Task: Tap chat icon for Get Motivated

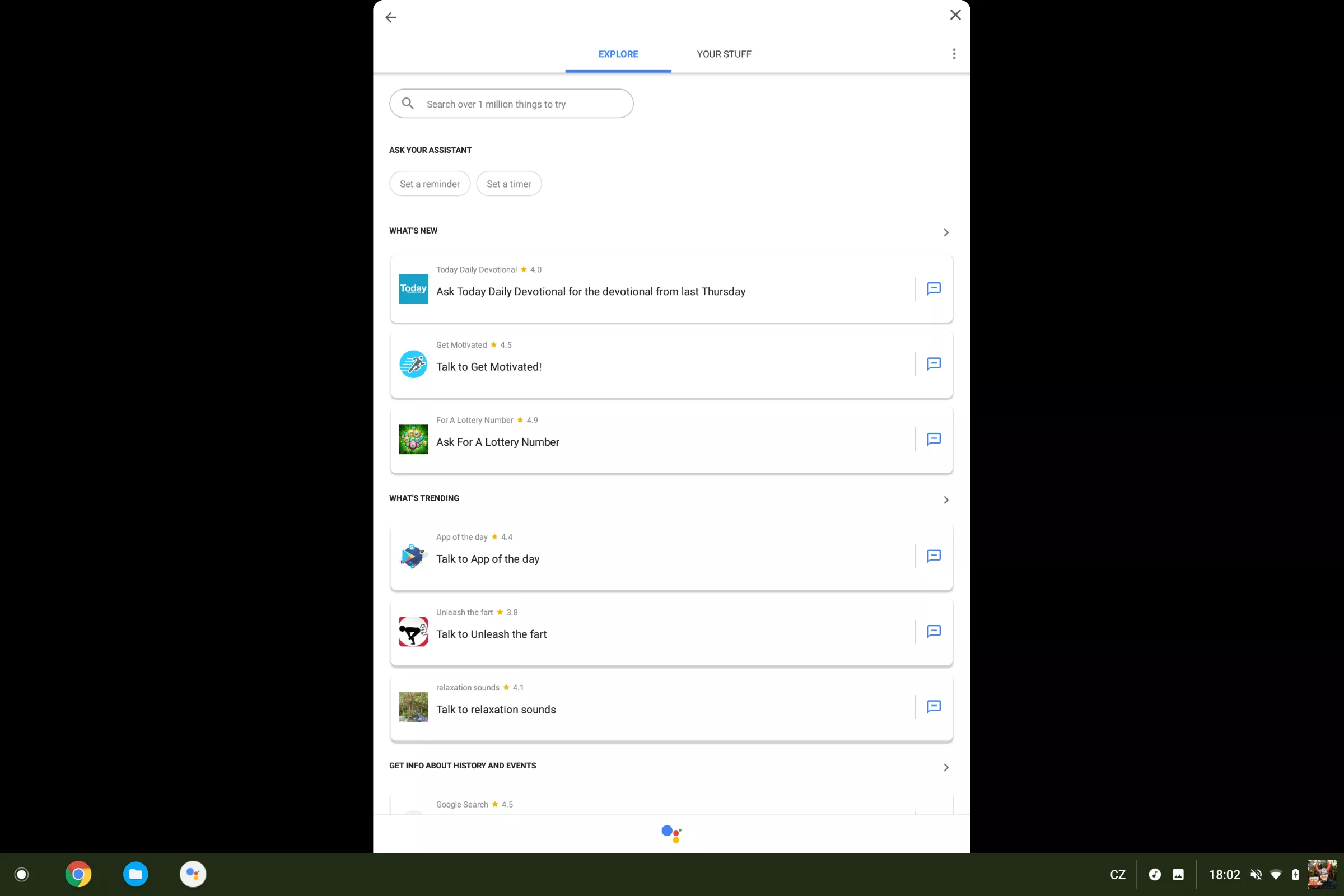Action: pyautogui.click(x=934, y=364)
